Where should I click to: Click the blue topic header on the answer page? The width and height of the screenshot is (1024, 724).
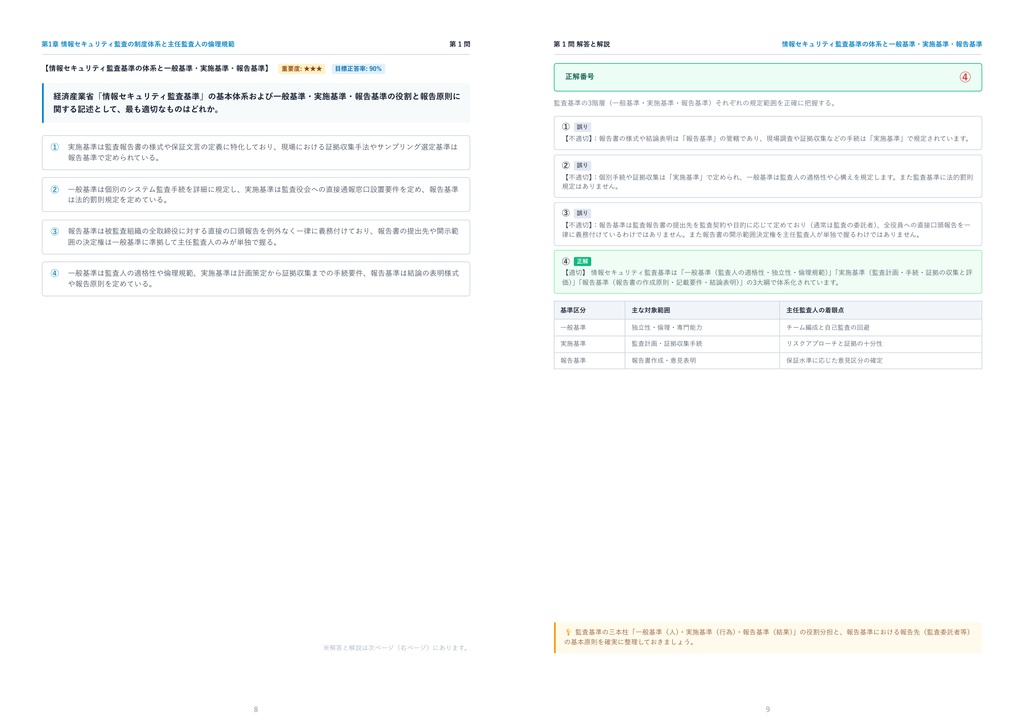click(x=882, y=44)
